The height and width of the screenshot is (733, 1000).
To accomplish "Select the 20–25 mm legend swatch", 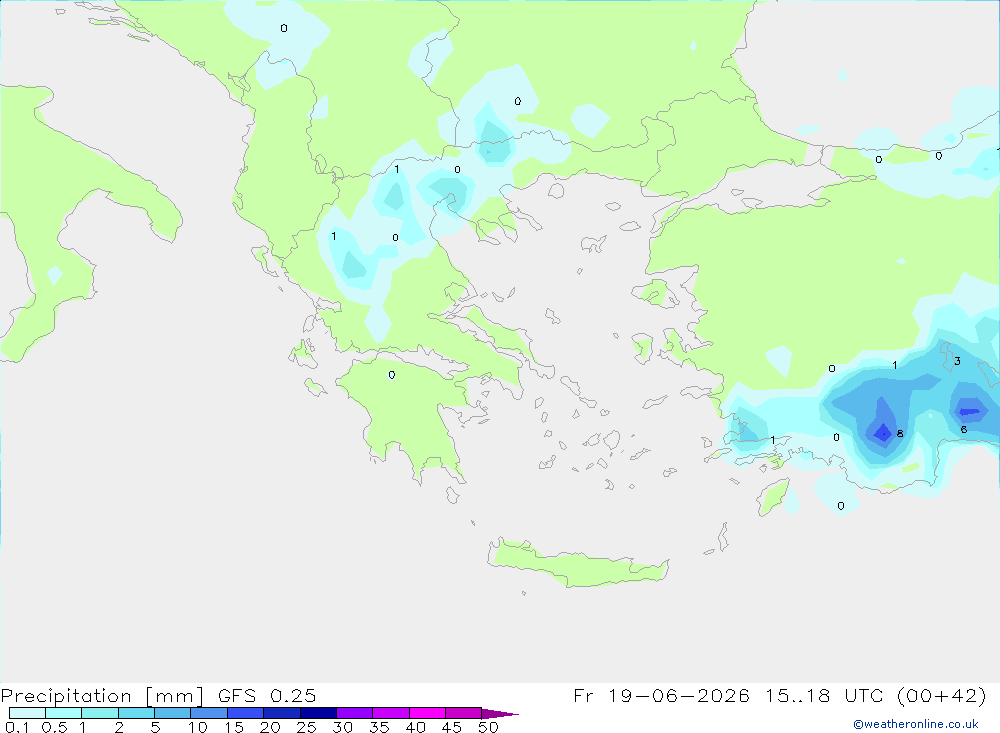I will coord(282,713).
